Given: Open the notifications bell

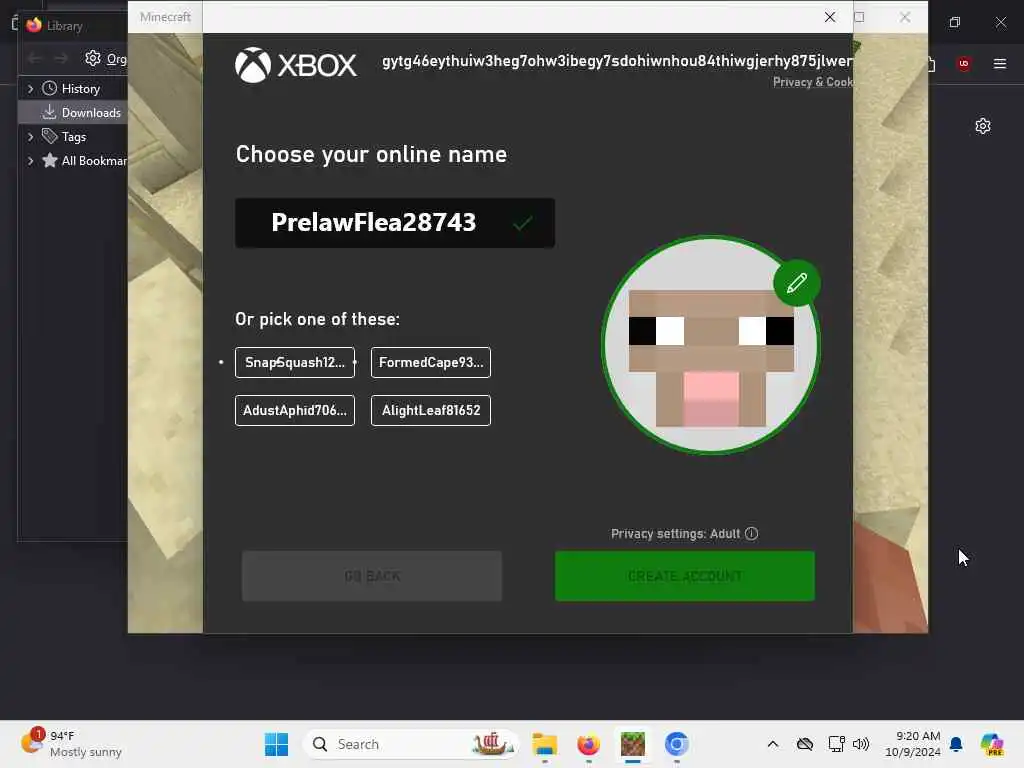Looking at the screenshot, I should 956,744.
